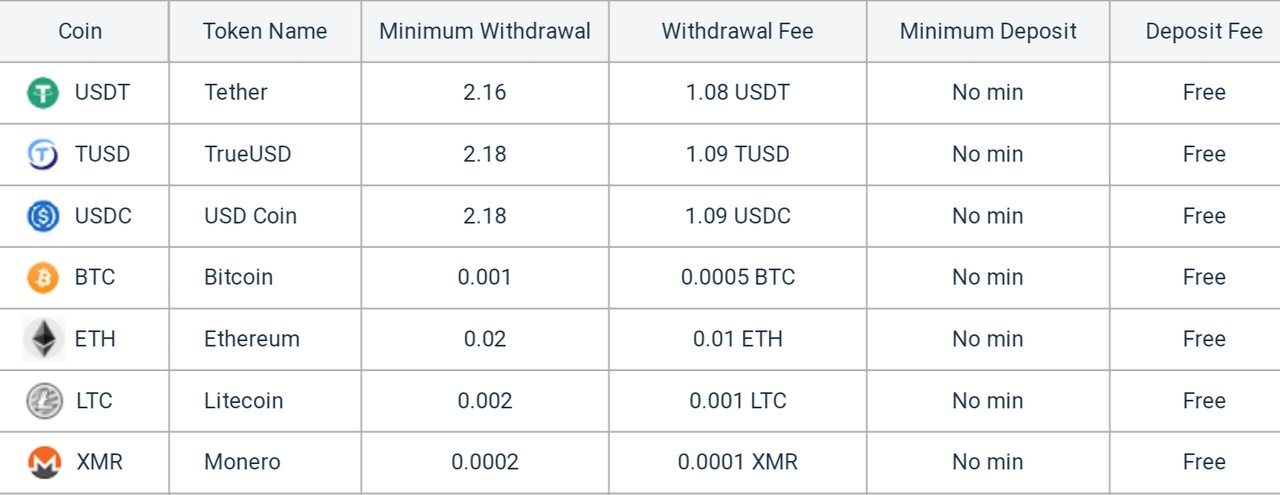Image resolution: width=1280 pixels, height=495 pixels.
Task: Click the TrueUSD TUSD coin icon
Action: pos(43,154)
